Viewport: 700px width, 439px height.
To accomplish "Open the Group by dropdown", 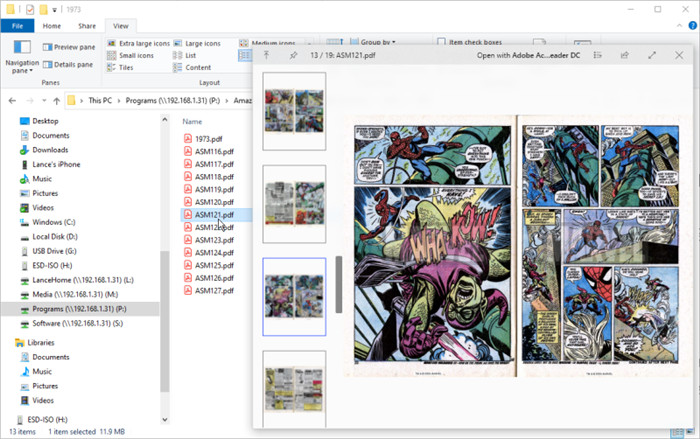I will 373,42.
